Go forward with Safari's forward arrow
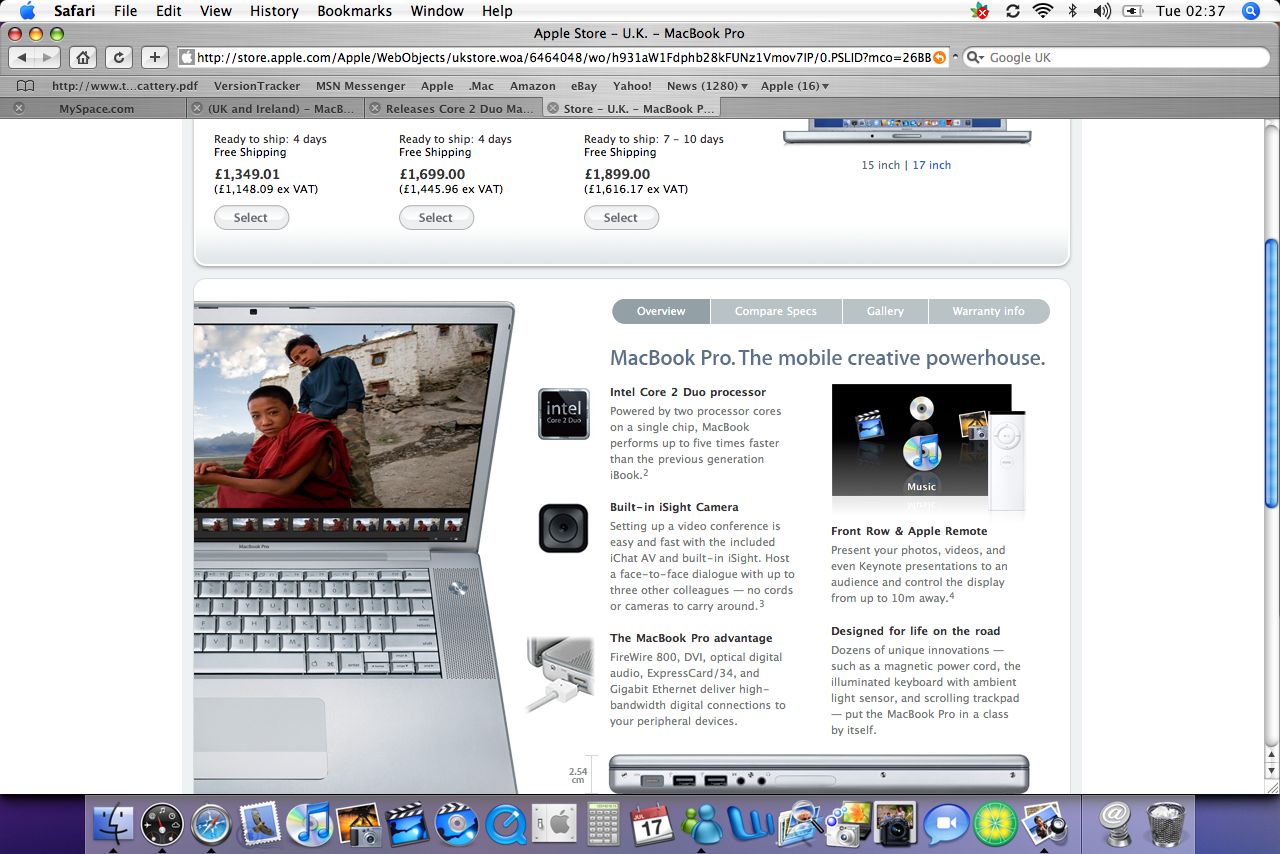 [47, 57]
